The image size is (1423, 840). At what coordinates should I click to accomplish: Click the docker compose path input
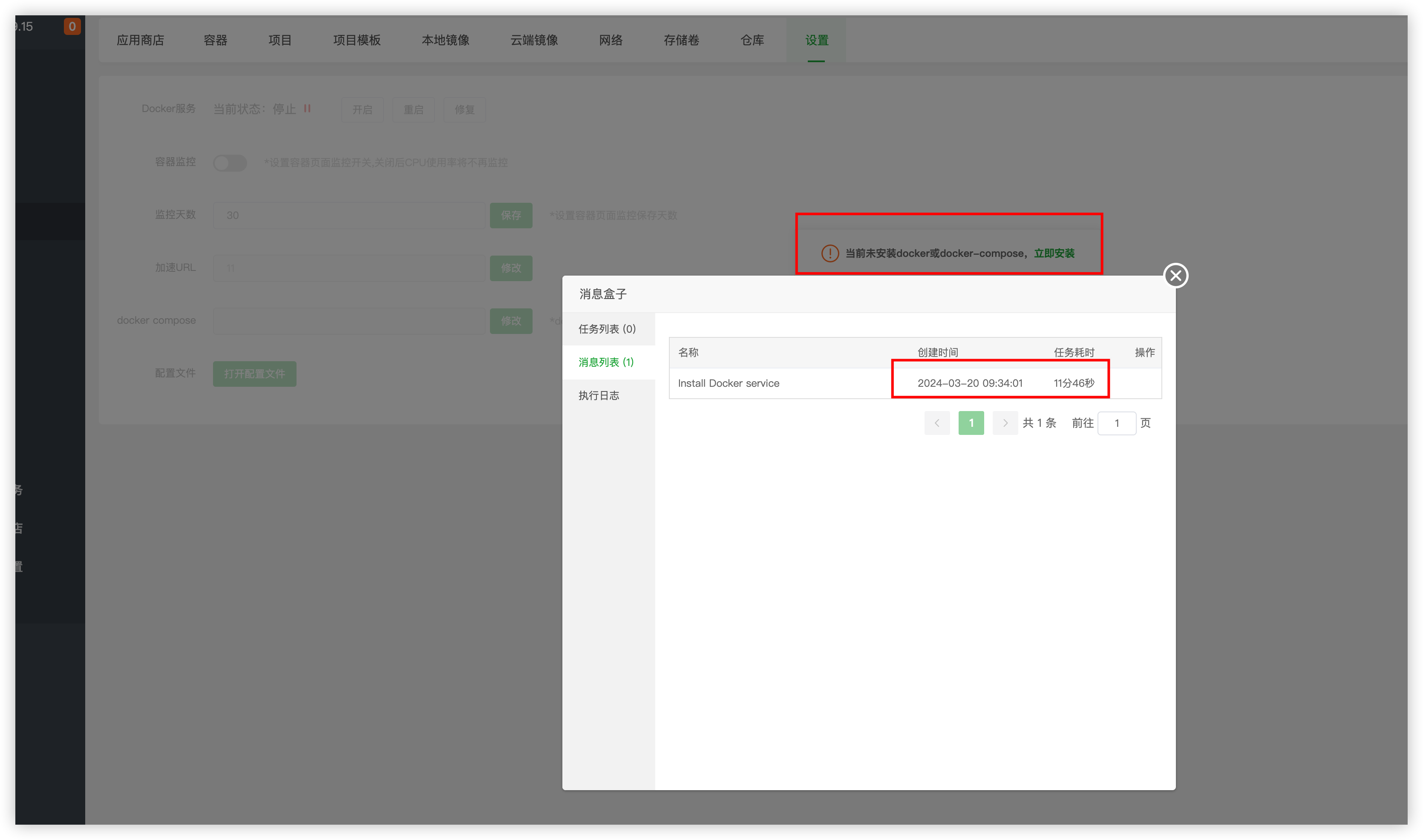[x=350, y=321]
